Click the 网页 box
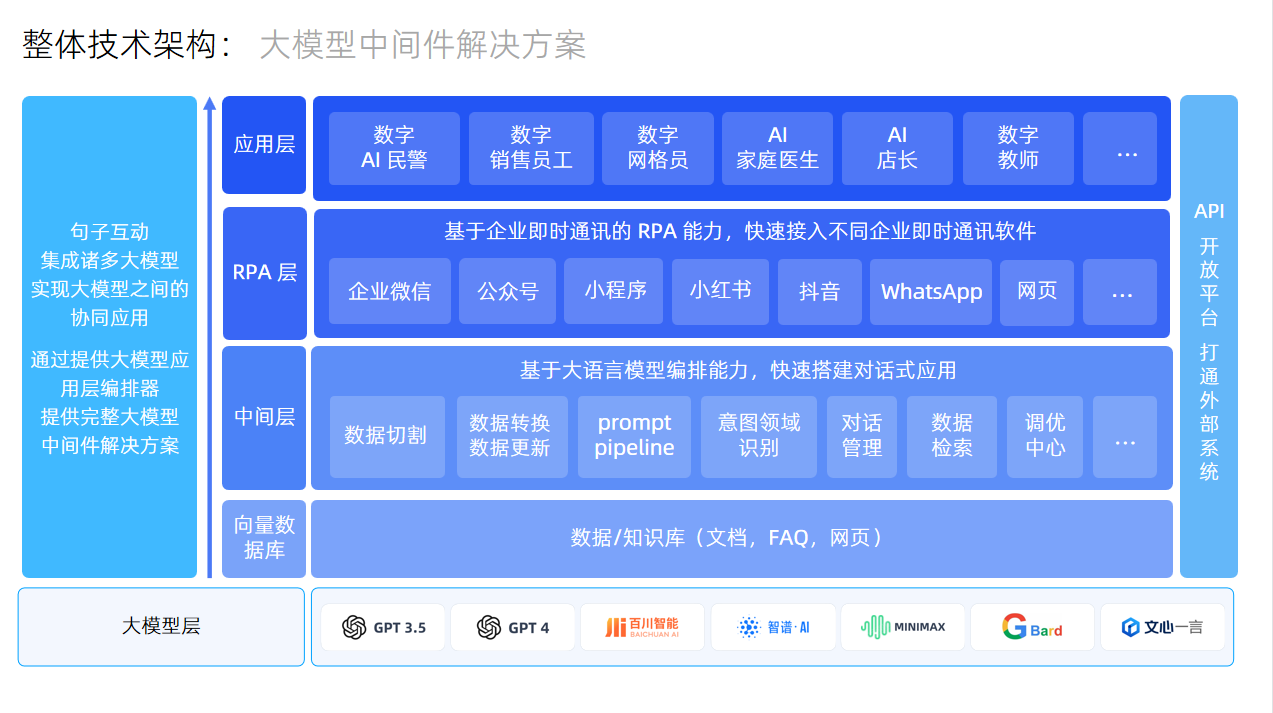 [x=1037, y=292]
